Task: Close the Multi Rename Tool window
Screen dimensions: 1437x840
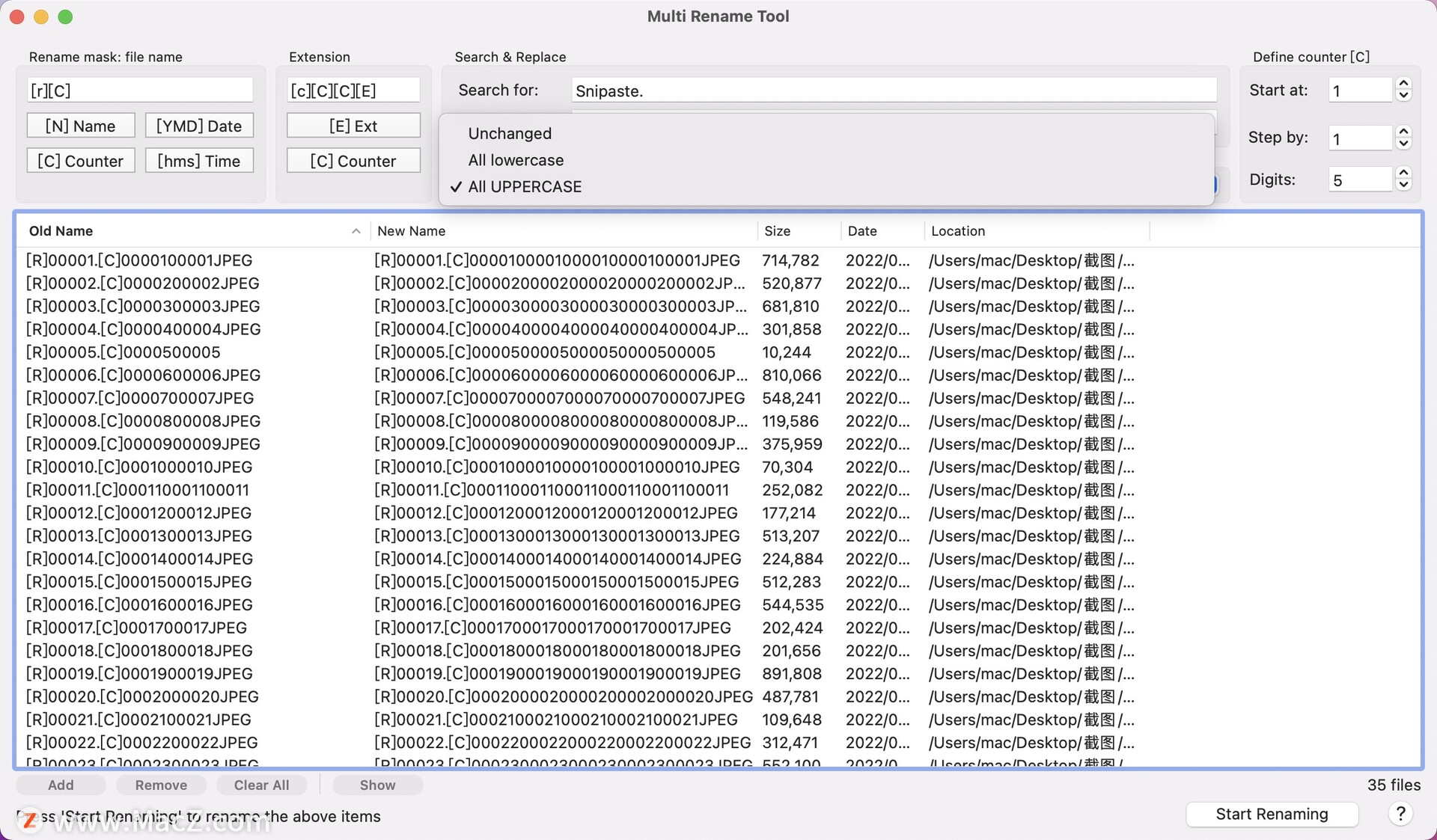Action: [17, 16]
